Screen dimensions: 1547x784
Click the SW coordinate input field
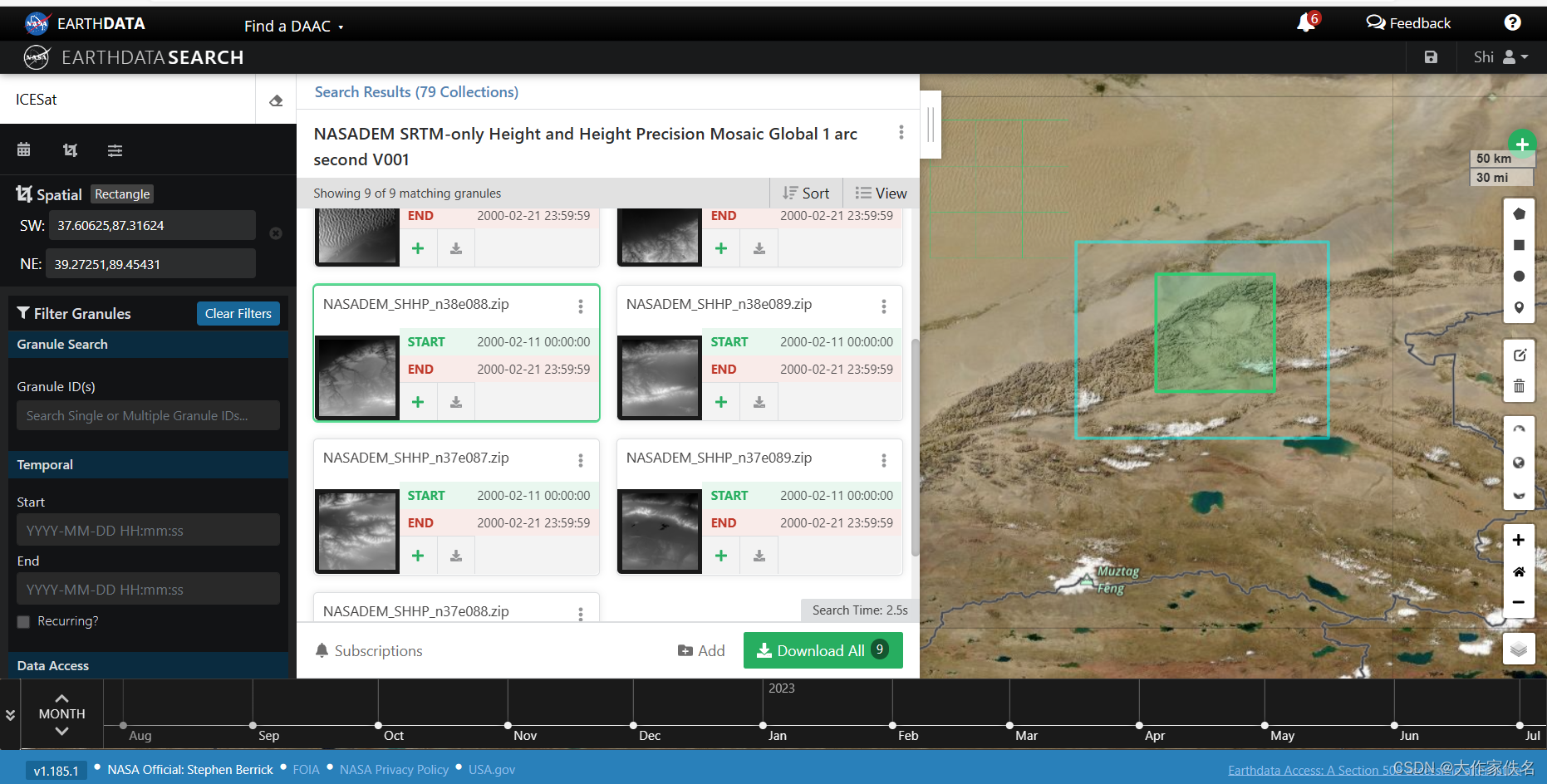click(152, 225)
